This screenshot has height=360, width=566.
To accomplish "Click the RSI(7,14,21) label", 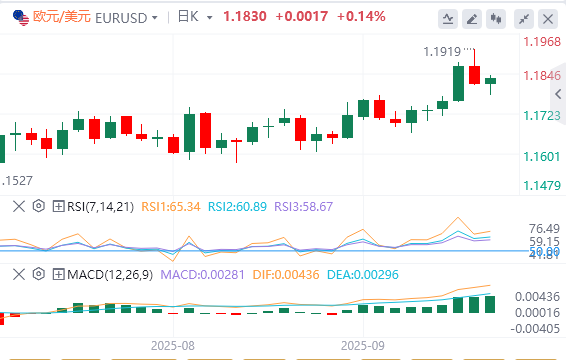I will pos(100,207).
